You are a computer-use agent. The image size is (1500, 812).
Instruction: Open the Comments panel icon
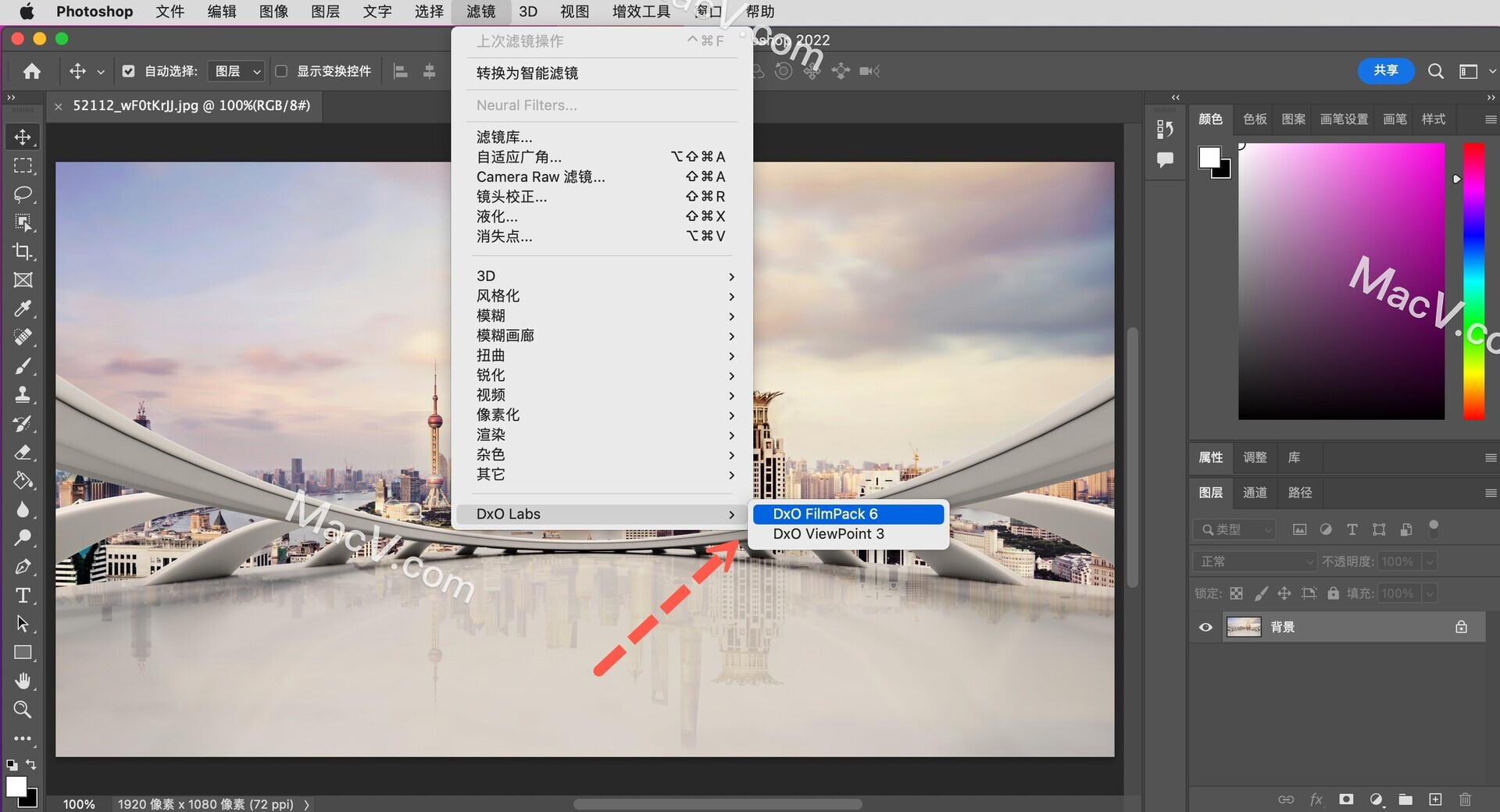tap(1165, 160)
